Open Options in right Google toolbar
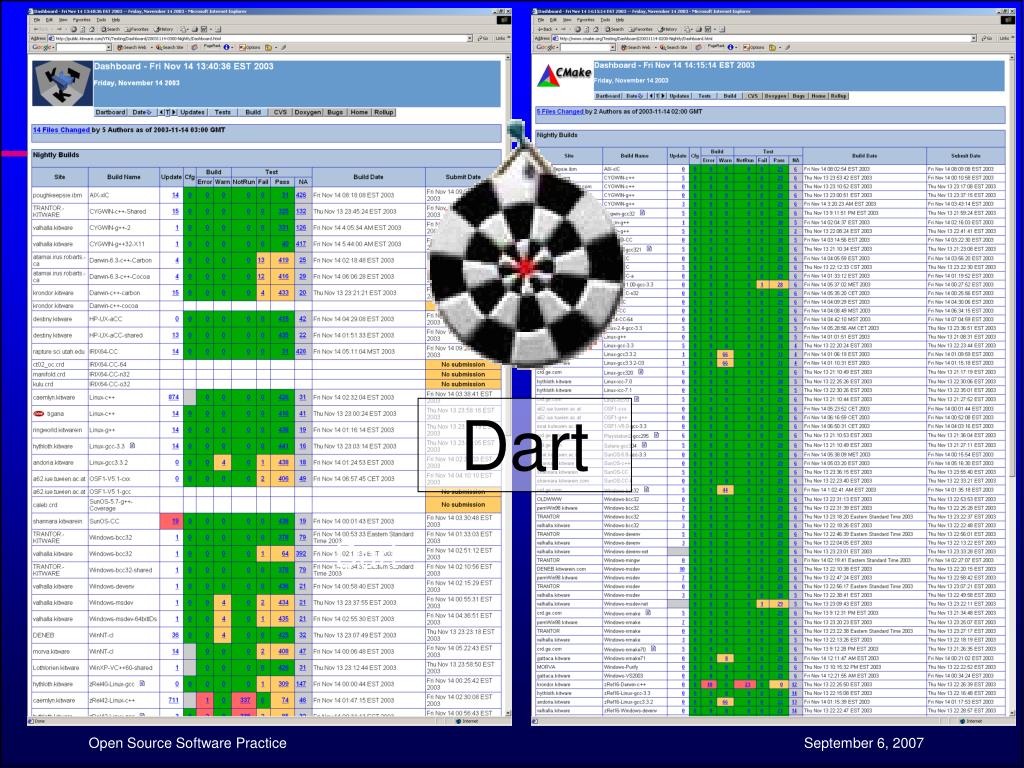This screenshot has height=768, width=1024. [754, 47]
